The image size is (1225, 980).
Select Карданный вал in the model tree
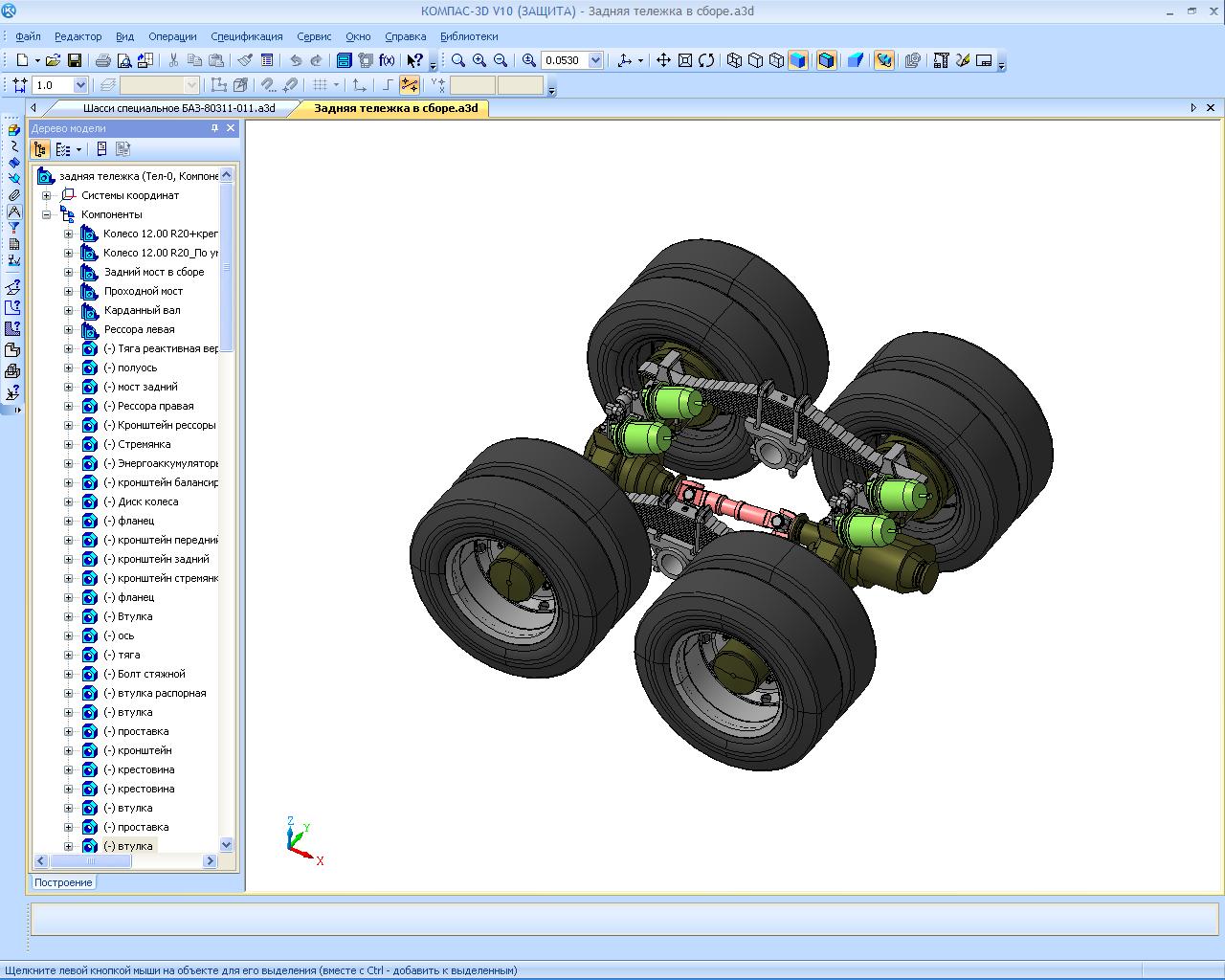coord(142,310)
